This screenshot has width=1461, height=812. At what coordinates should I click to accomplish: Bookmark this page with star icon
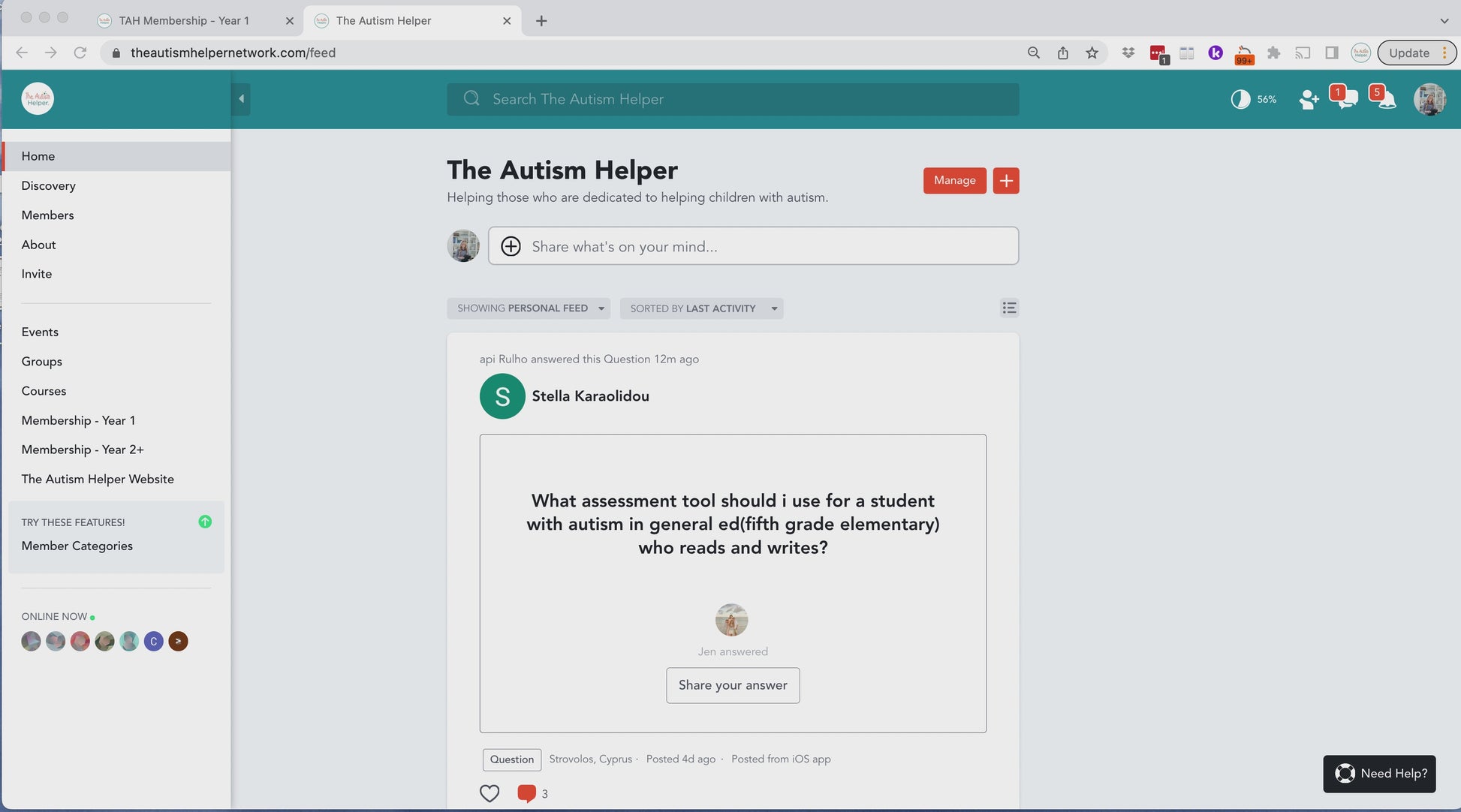(x=1092, y=53)
